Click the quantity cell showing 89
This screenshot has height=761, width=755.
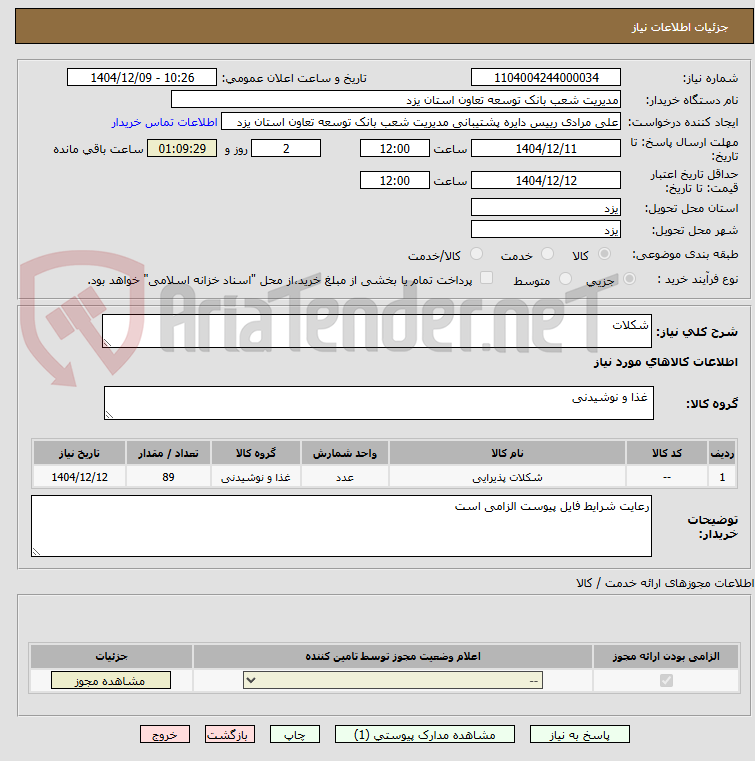pyautogui.click(x=168, y=477)
